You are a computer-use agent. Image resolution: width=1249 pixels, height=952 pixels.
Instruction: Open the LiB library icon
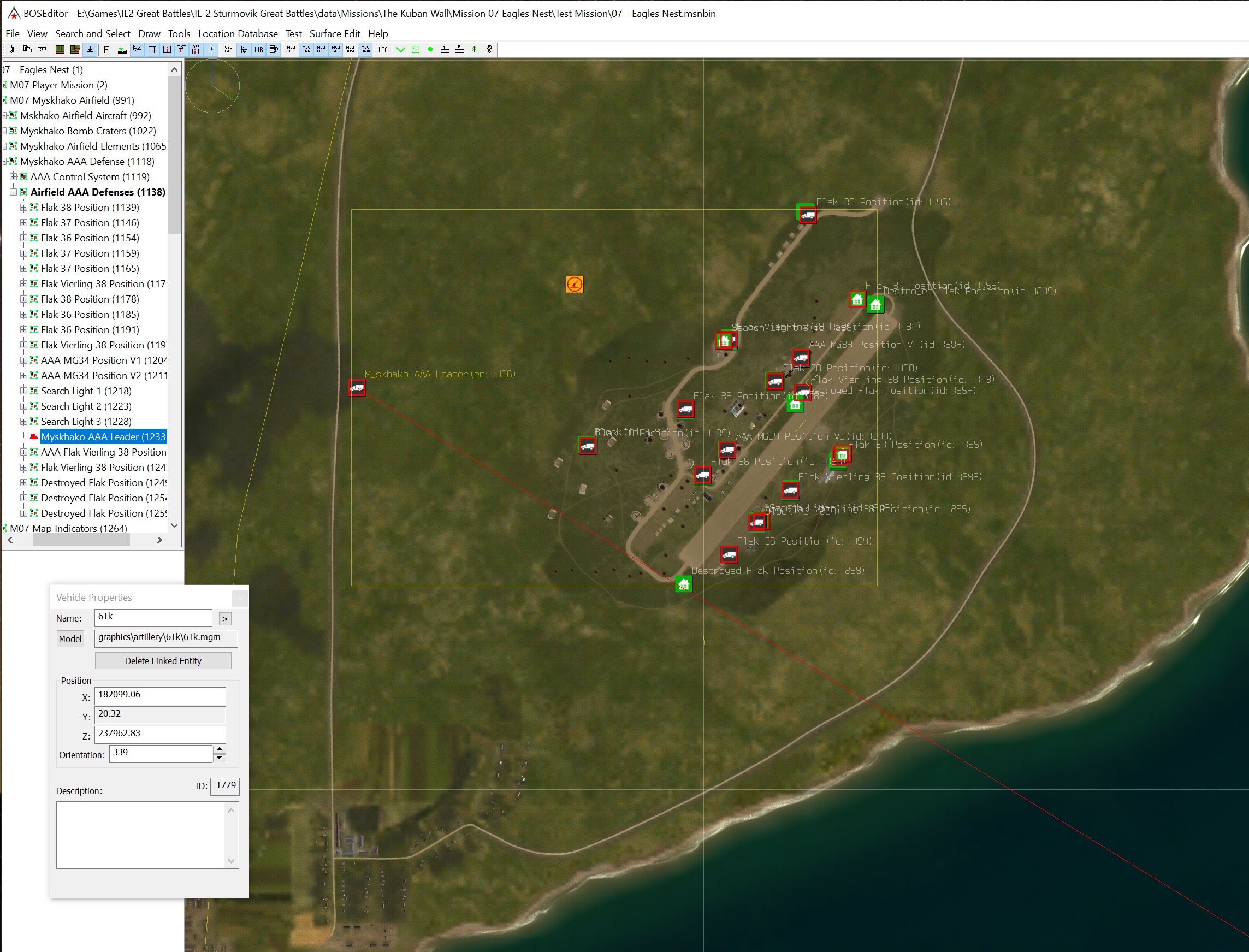click(x=258, y=50)
